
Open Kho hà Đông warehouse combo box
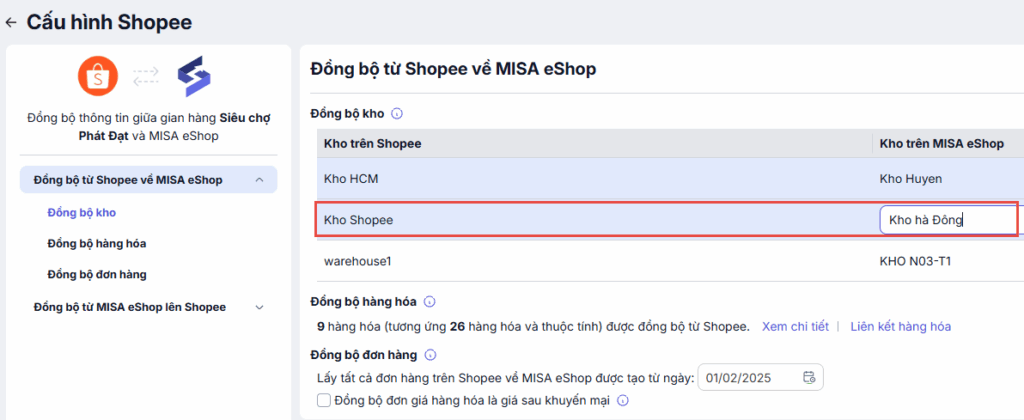click(x=945, y=220)
